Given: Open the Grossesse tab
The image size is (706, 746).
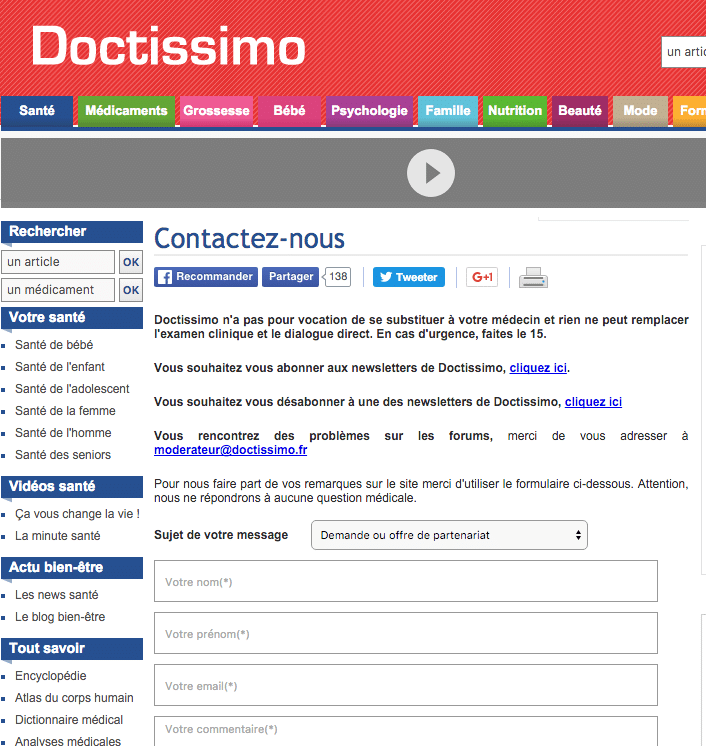Looking at the screenshot, I should click(x=216, y=111).
